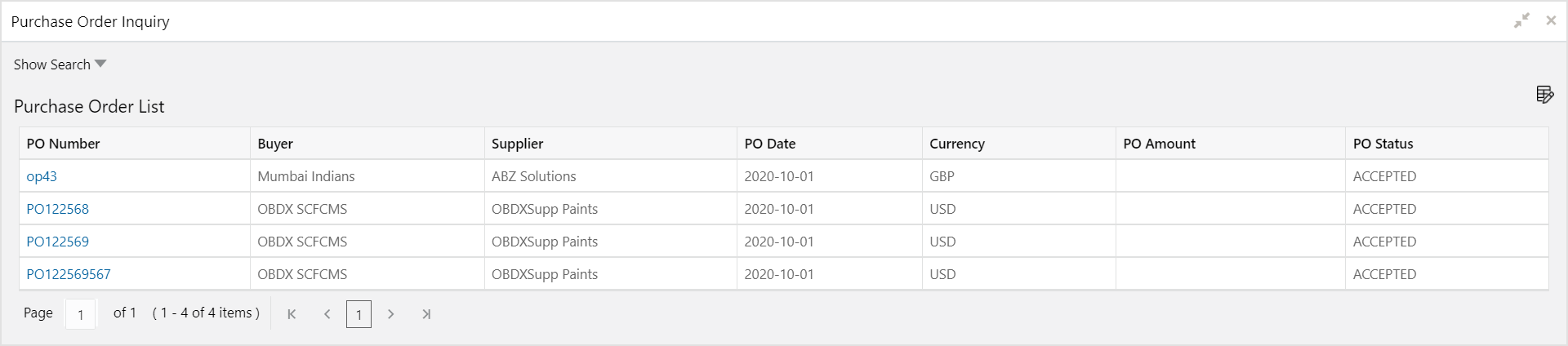Sort by PO Status column header

pyautogui.click(x=1383, y=144)
